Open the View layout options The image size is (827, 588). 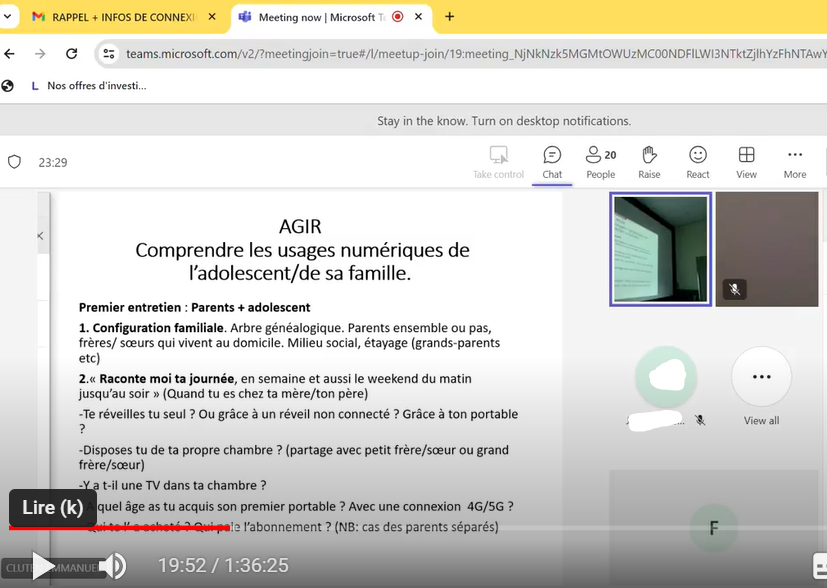pos(746,161)
